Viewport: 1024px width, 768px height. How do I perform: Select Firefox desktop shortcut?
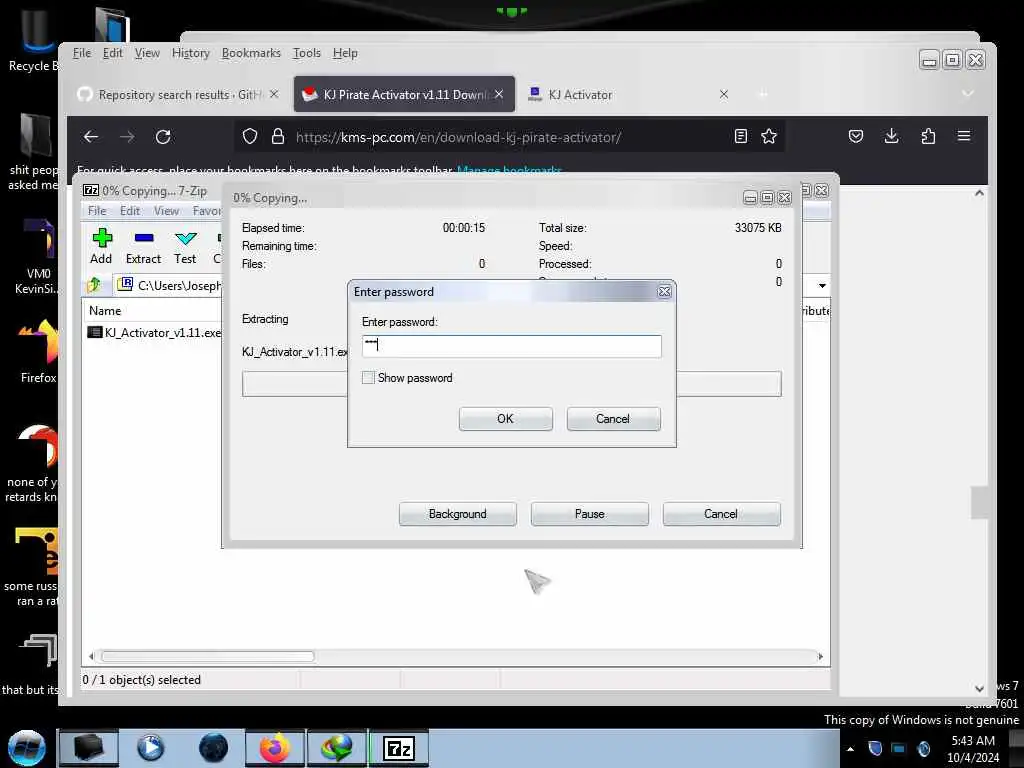click(38, 351)
